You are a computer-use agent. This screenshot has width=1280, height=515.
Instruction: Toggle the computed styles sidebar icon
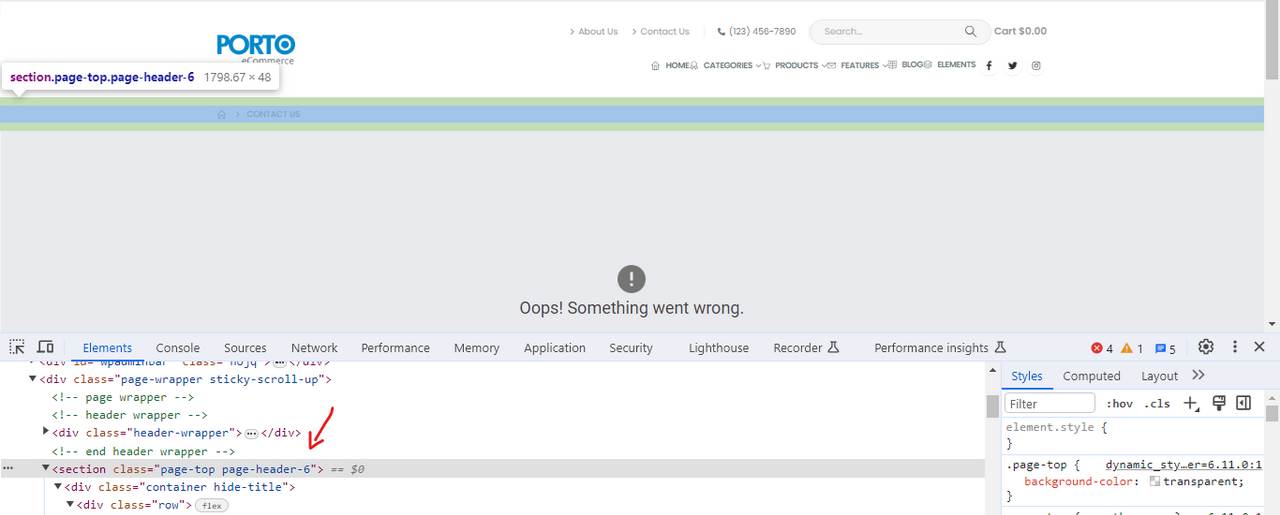1243,403
